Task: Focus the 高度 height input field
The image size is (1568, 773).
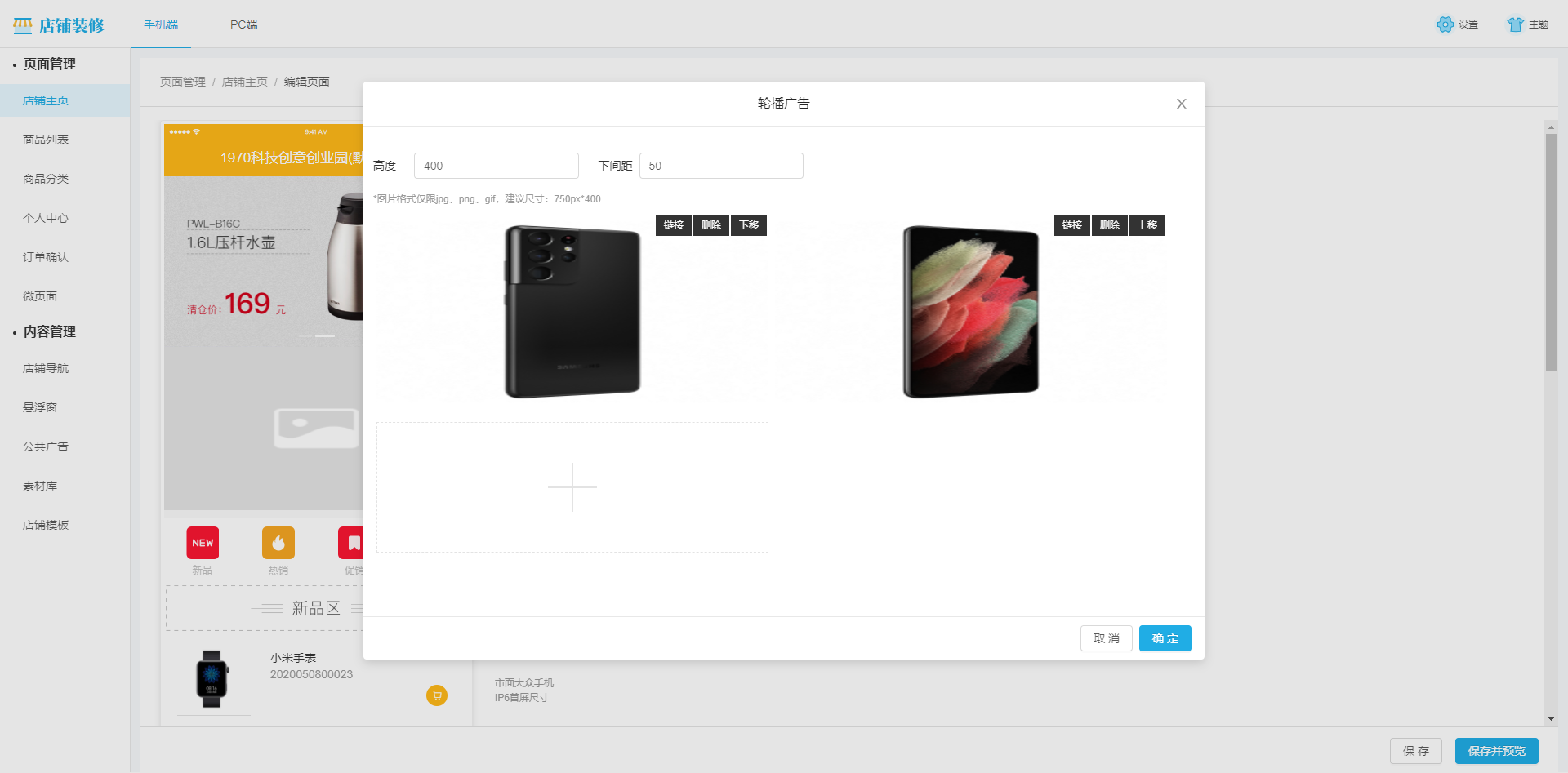Action: click(x=496, y=166)
